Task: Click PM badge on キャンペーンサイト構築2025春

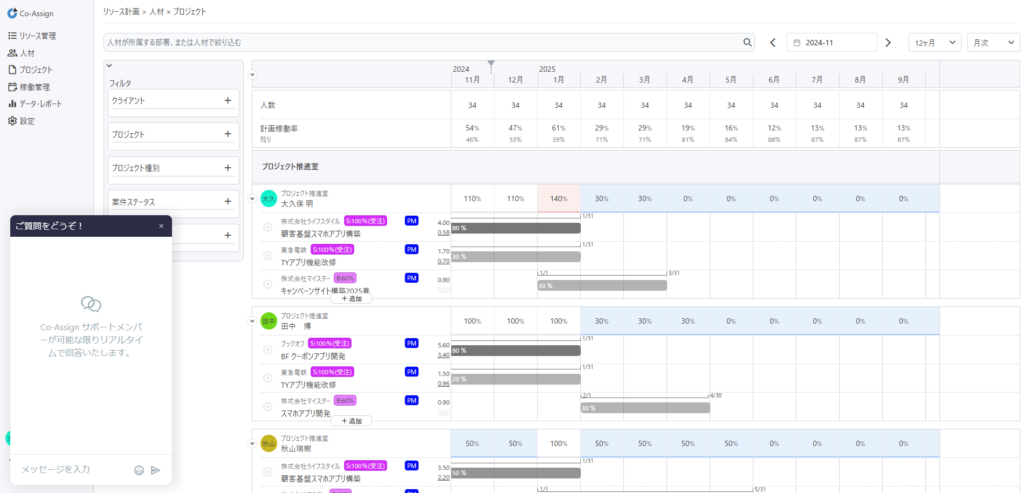Action: [x=411, y=278]
